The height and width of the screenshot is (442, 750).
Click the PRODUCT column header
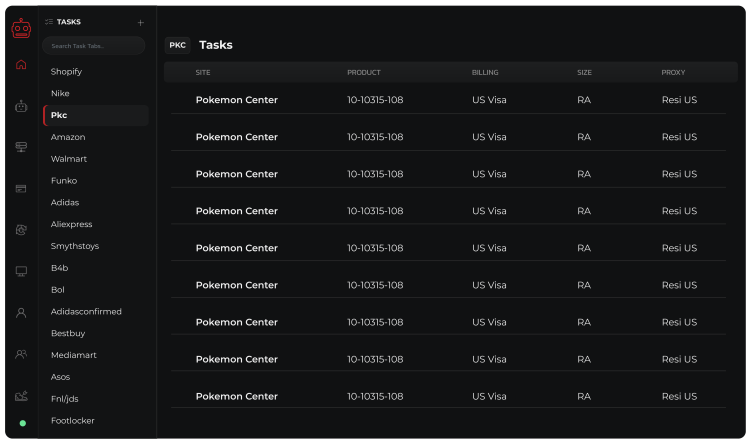tap(364, 73)
